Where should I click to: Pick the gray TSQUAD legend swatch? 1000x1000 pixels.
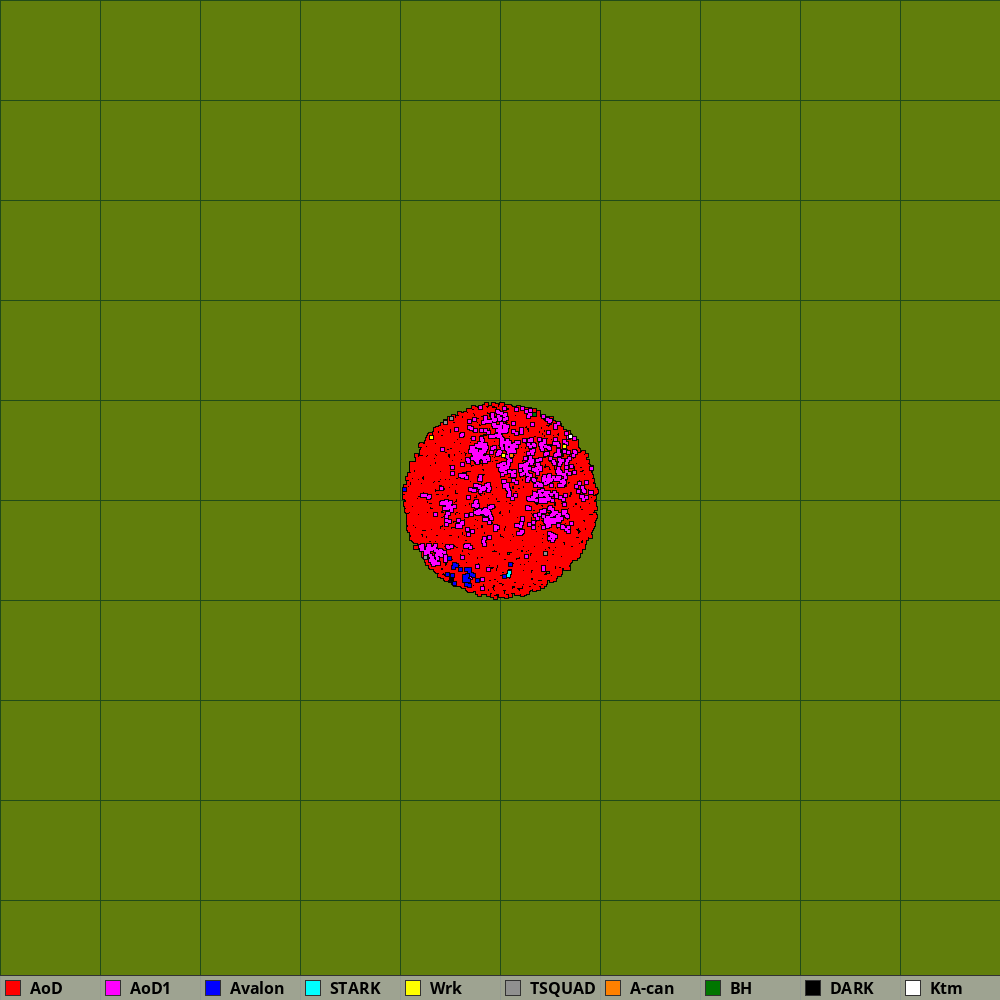click(513, 988)
